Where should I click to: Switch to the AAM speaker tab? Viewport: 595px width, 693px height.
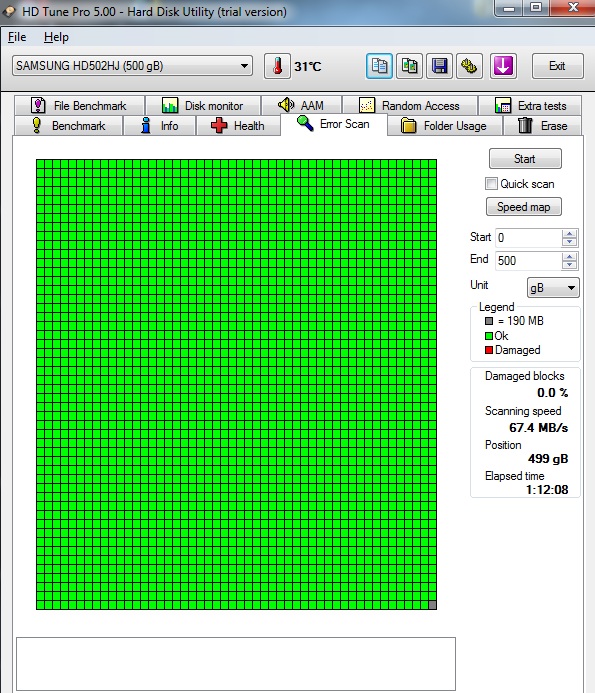click(x=301, y=106)
